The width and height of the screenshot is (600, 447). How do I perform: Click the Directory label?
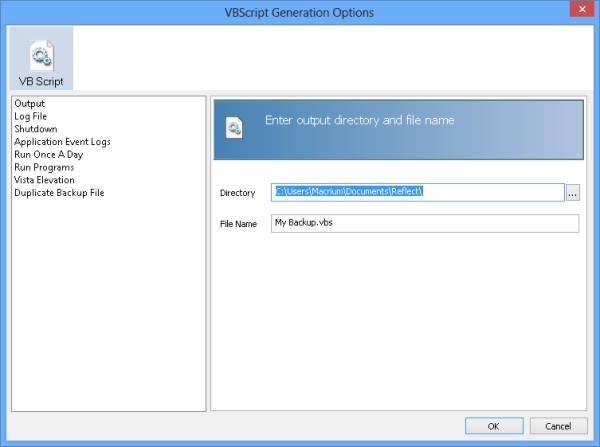tap(237, 193)
